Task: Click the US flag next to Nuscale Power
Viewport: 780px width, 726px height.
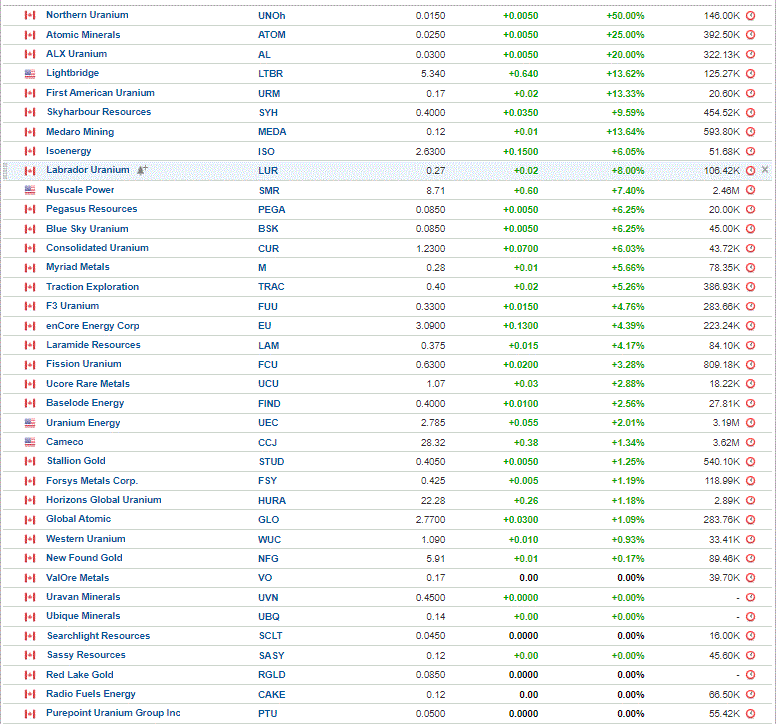Action: (x=30, y=190)
